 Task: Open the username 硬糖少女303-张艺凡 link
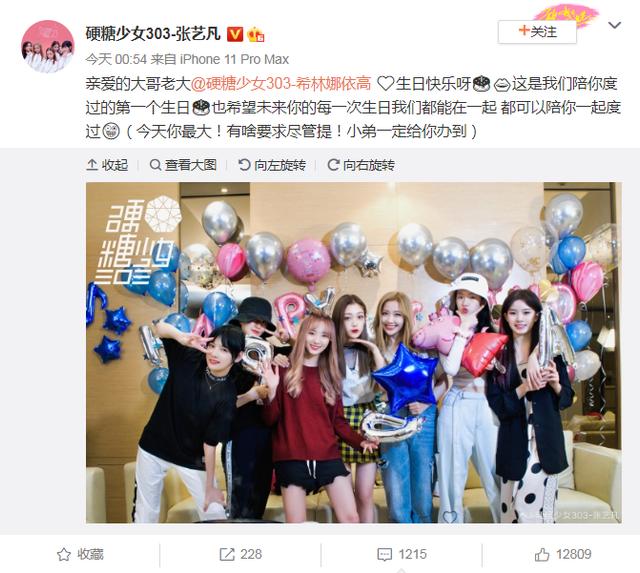point(153,33)
